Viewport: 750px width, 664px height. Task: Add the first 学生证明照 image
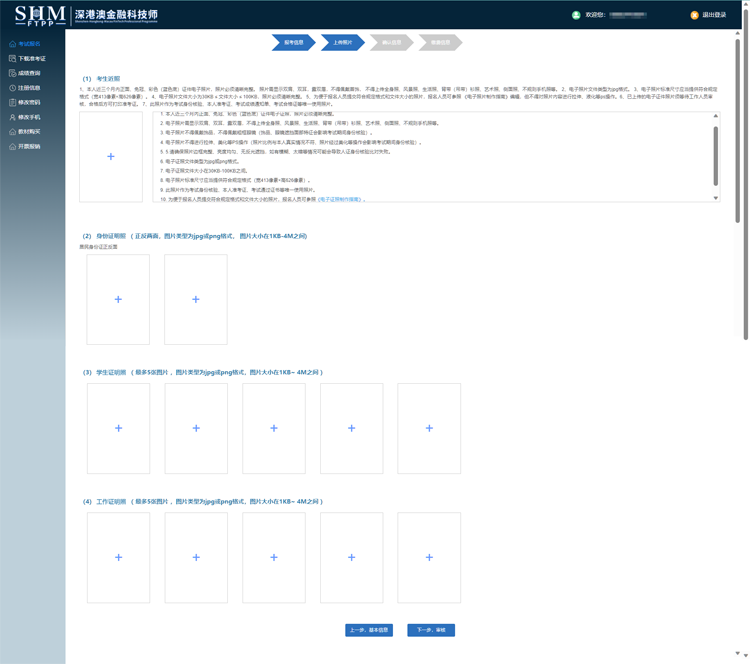tap(118, 428)
